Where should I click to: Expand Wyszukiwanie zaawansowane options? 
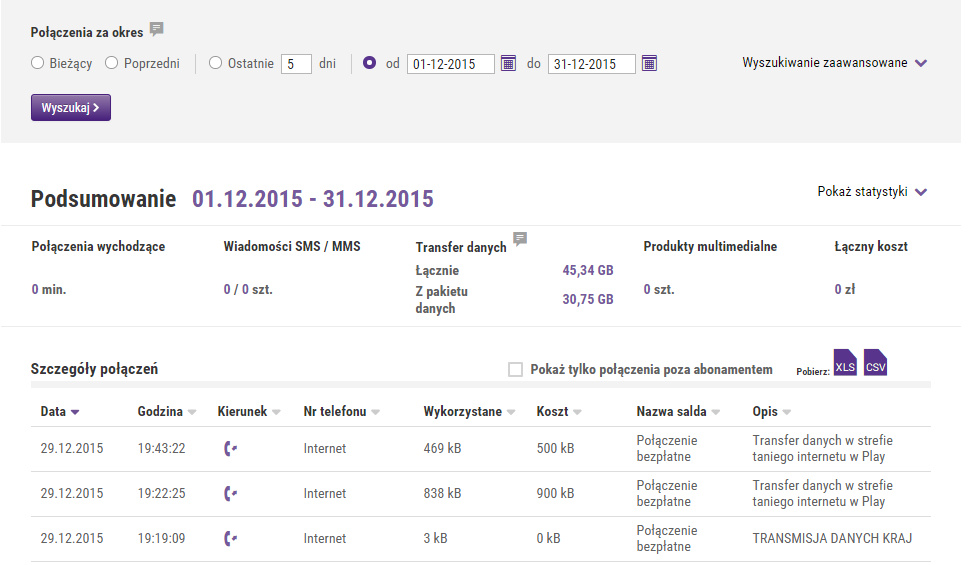835,63
